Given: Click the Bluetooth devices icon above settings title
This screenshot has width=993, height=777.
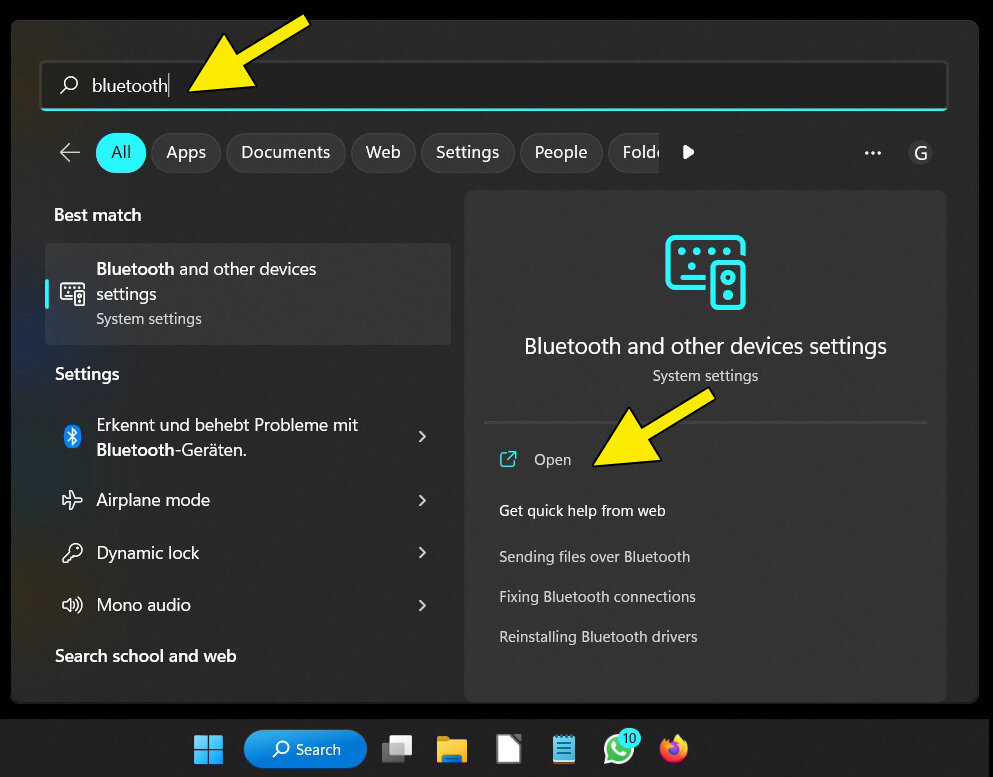Looking at the screenshot, I should pyautogui.click(x=705, y=271).
